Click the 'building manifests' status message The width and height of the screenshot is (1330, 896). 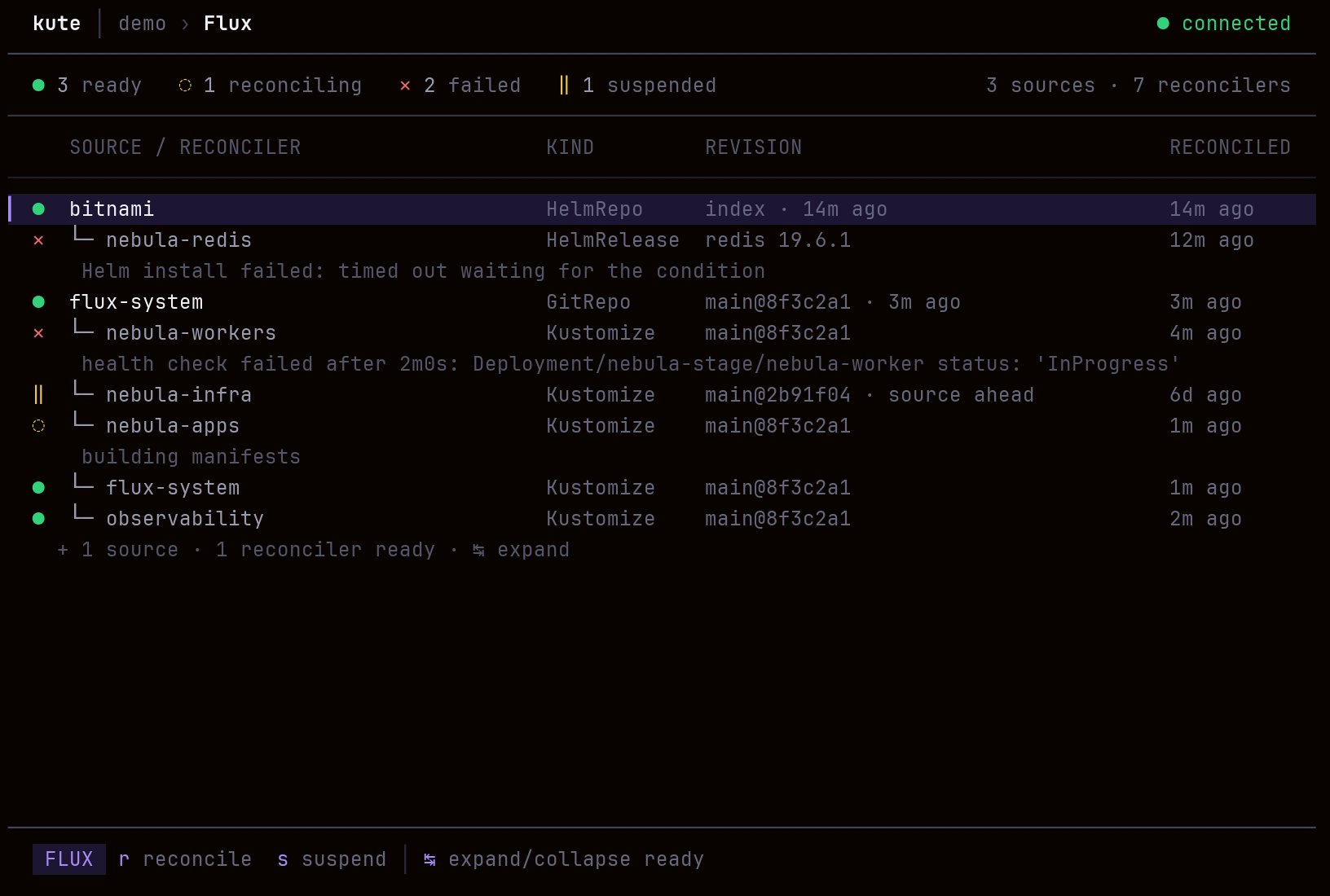coord(192,457)
